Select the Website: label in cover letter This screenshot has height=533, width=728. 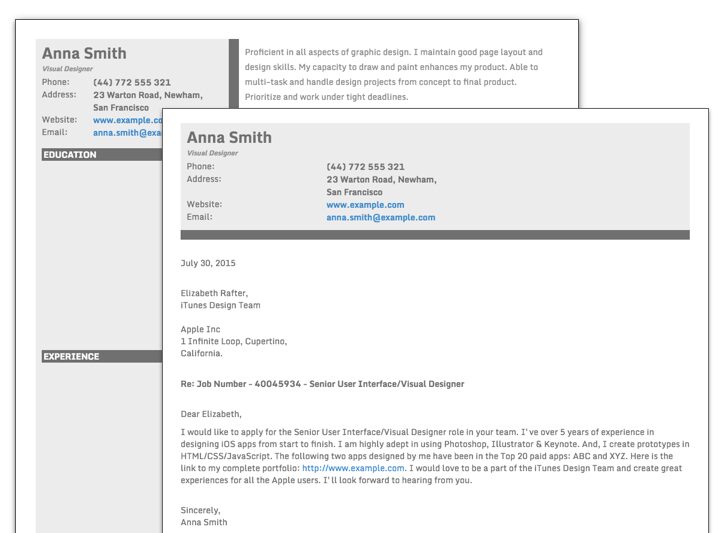pos(204,204)
